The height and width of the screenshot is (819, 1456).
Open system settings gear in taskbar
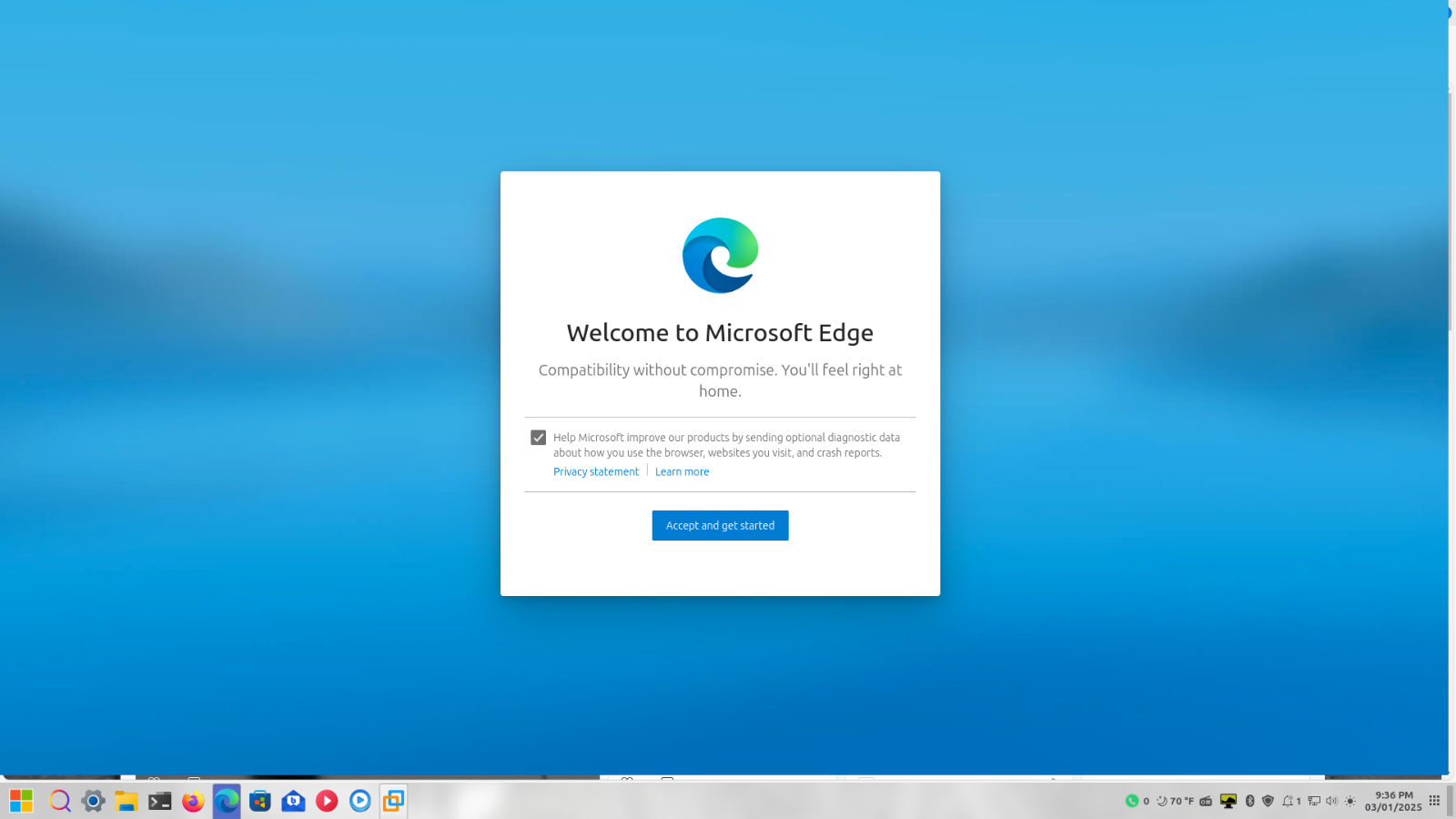[93, 801]
